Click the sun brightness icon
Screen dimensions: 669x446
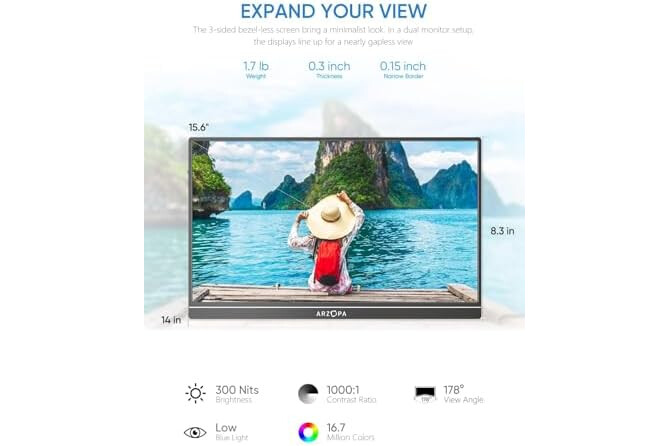pyautogui.click(x=195, y=394)
